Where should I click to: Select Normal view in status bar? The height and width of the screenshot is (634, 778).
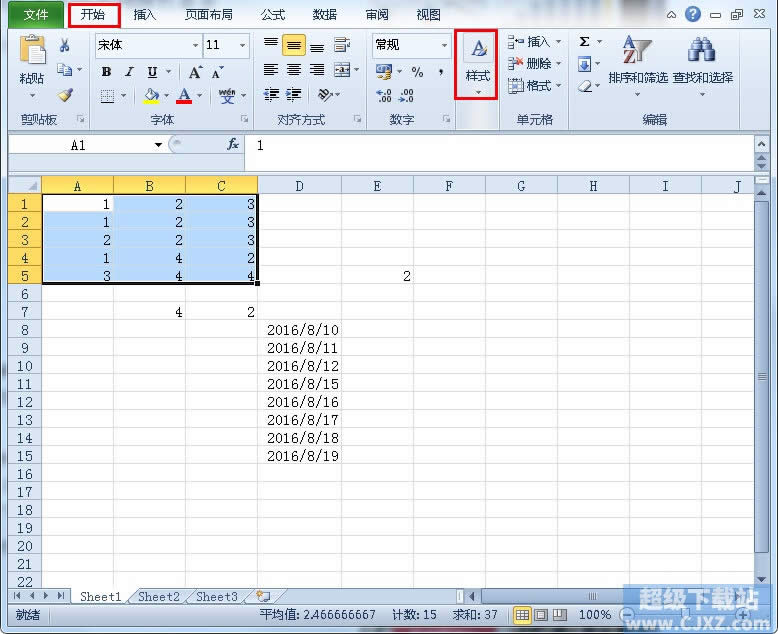pyautogui.click(x=522, y=615)
